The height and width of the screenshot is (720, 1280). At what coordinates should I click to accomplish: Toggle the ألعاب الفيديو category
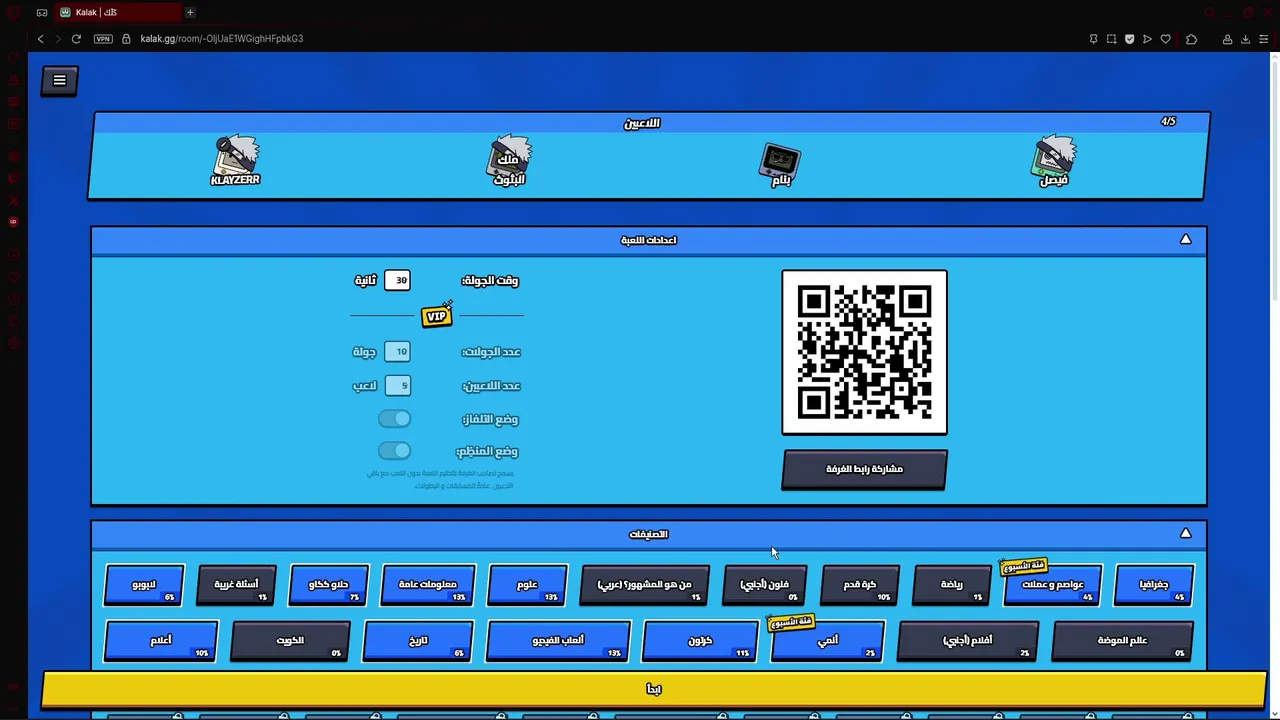[x=558, y=641]
